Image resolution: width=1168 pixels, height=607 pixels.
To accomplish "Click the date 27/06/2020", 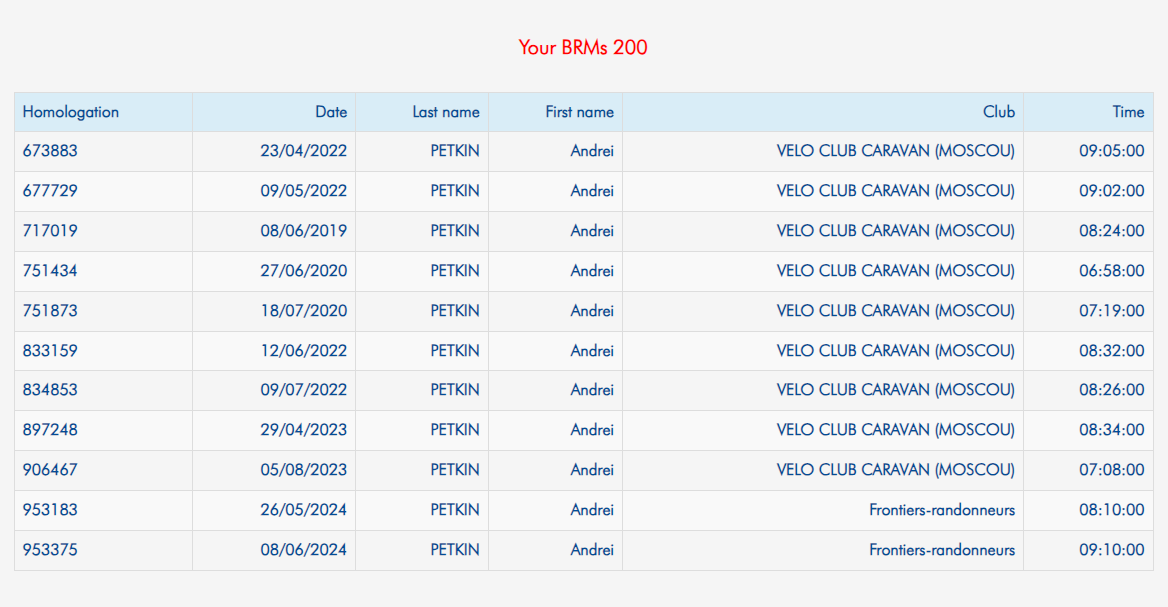I will 303,270.
